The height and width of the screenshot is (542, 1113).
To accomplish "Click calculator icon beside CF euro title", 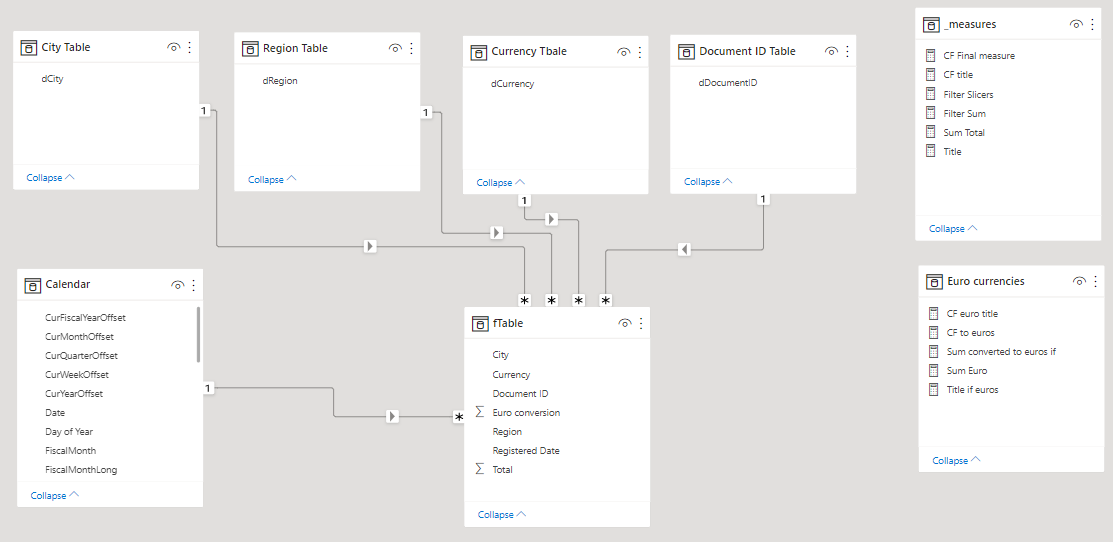I will coord(934,313).
